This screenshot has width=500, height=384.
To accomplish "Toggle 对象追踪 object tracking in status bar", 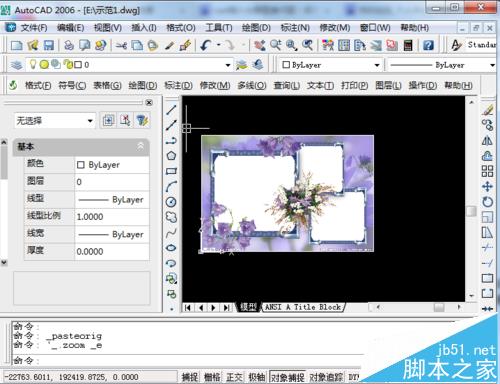I will (x=326, y=377).
